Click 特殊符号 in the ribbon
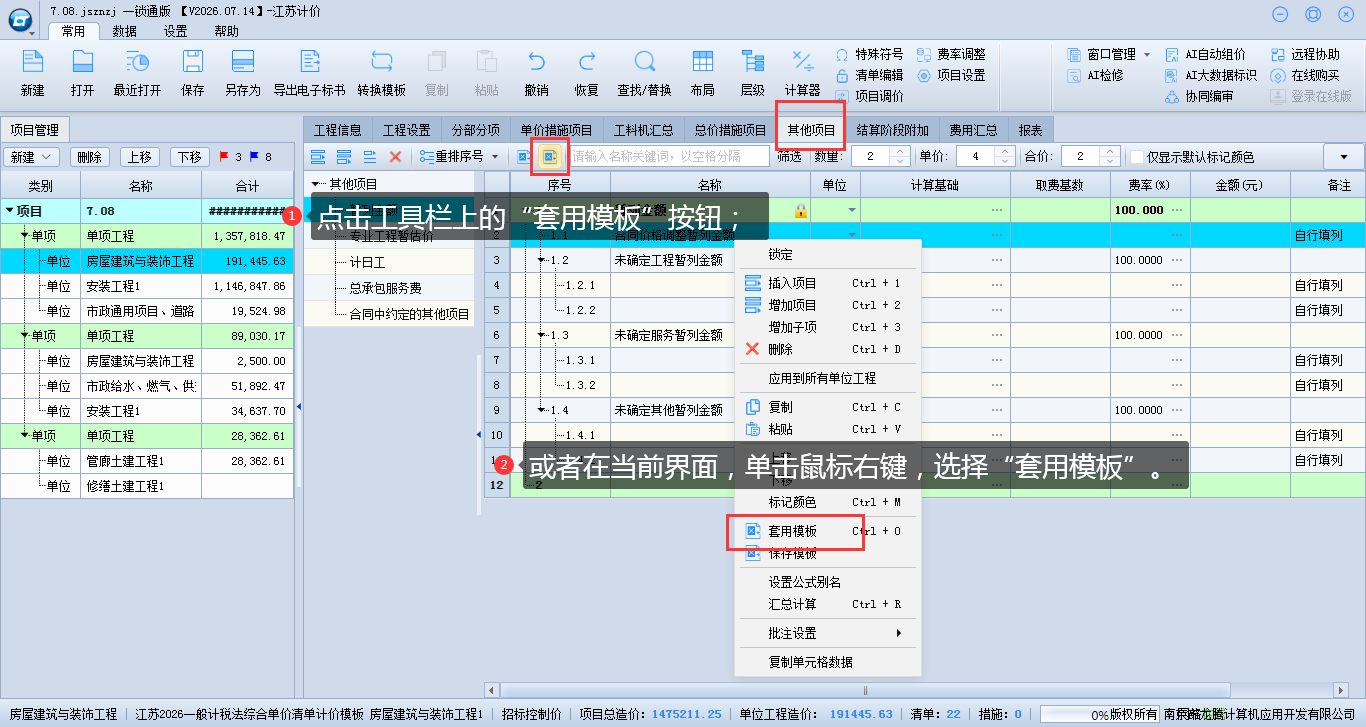1366x727 pixels. click(x=869, y=54)
